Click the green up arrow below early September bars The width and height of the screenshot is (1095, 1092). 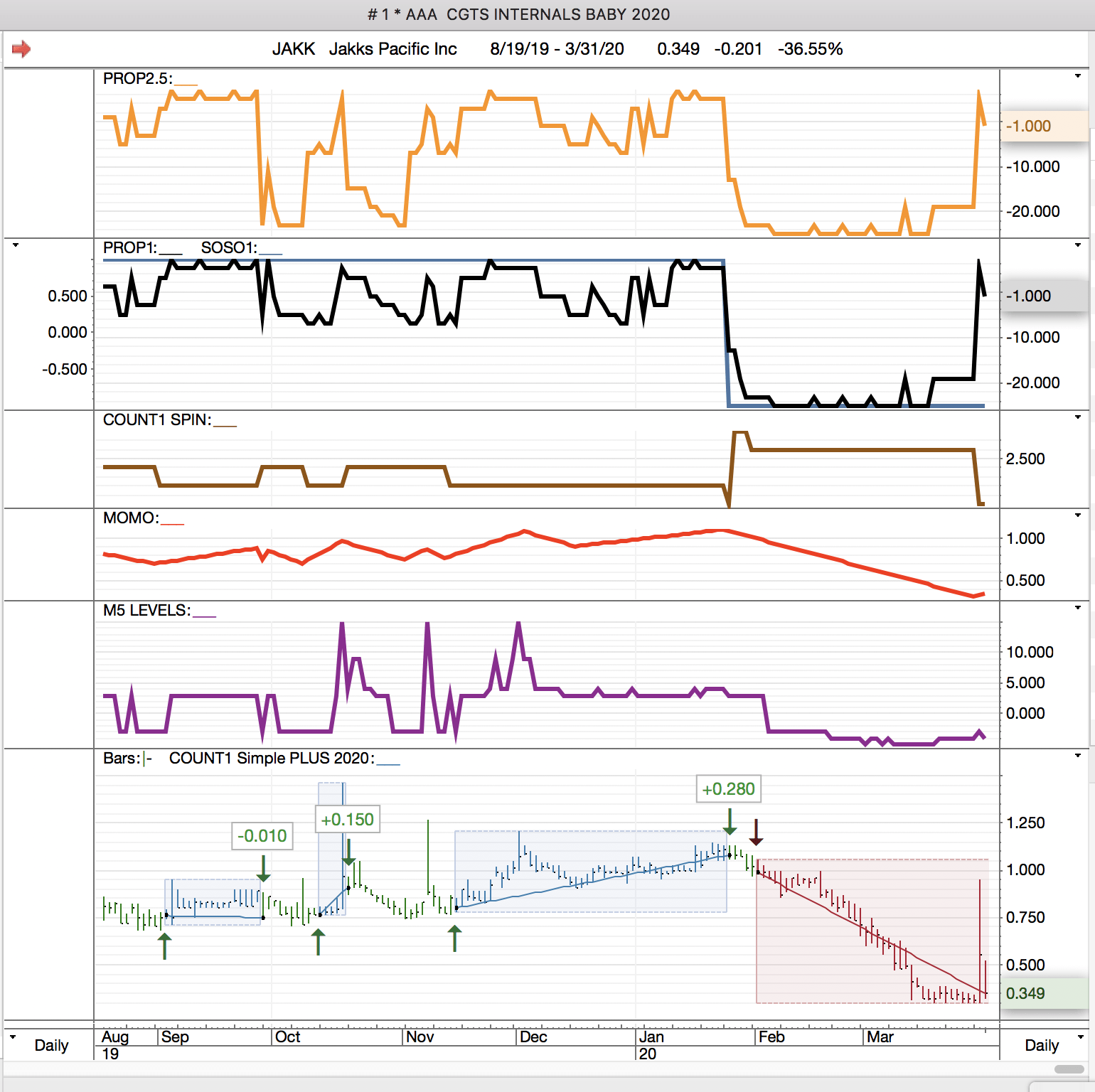(165, 946)
